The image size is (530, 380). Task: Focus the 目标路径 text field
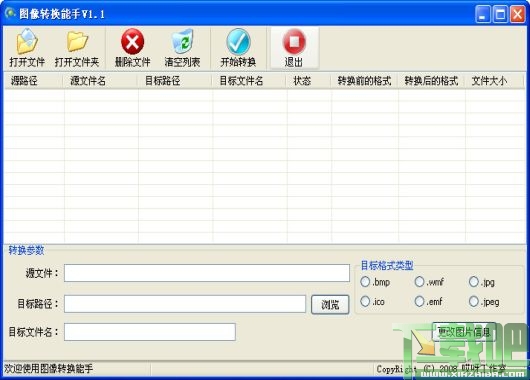pyautogui.click(x=185, y=304)
